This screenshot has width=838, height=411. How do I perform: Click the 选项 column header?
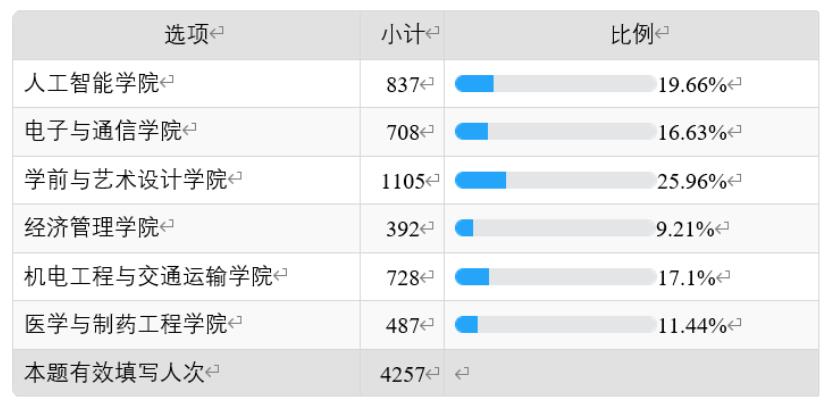tap(187, 35)
